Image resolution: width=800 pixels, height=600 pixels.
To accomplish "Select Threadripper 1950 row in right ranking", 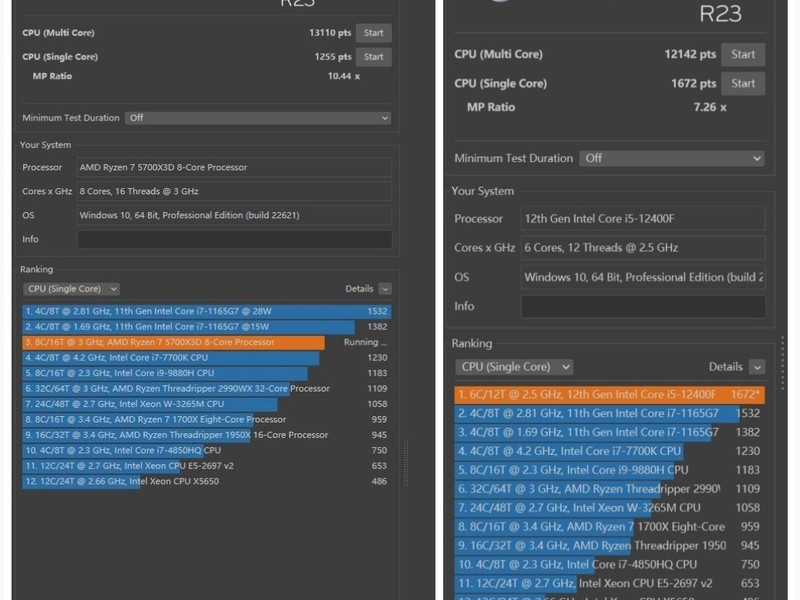I will click(610, 545).
